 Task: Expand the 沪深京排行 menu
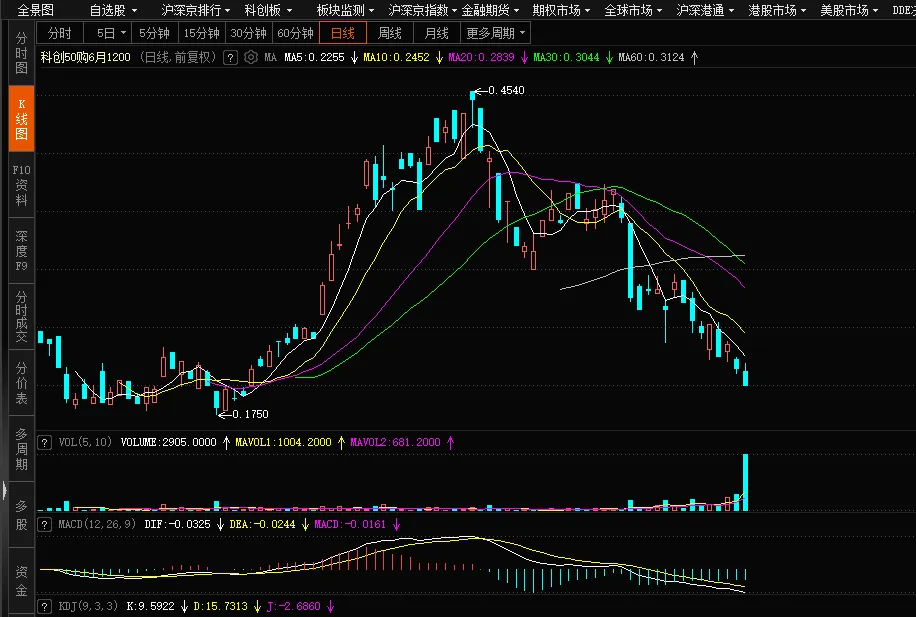click(x=196, y=10)
